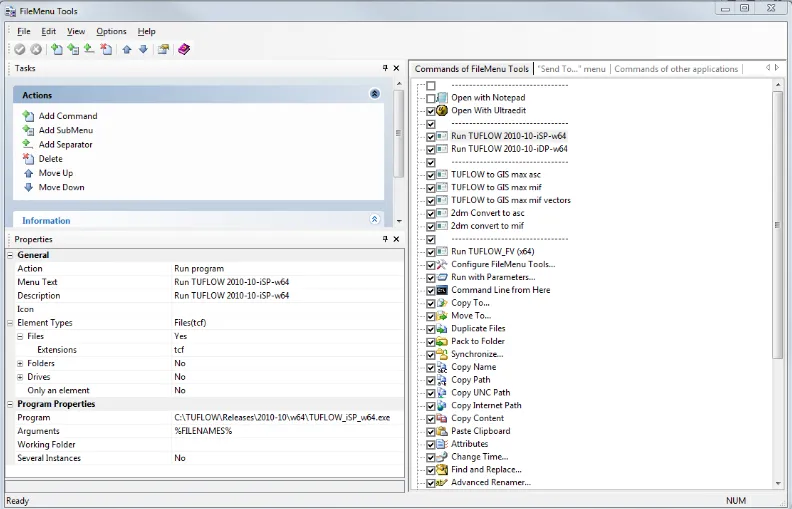The height and width of the screenshot is (509, 792).
Task: Click the Attributes command icon
Action: (442, 444)
